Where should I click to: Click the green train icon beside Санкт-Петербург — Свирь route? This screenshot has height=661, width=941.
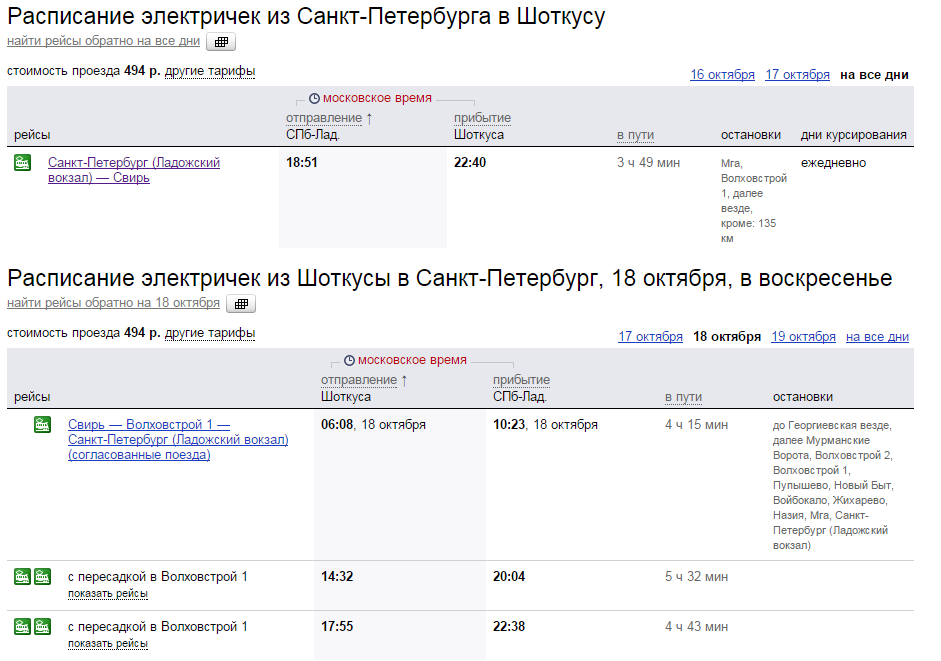[22, 161]
